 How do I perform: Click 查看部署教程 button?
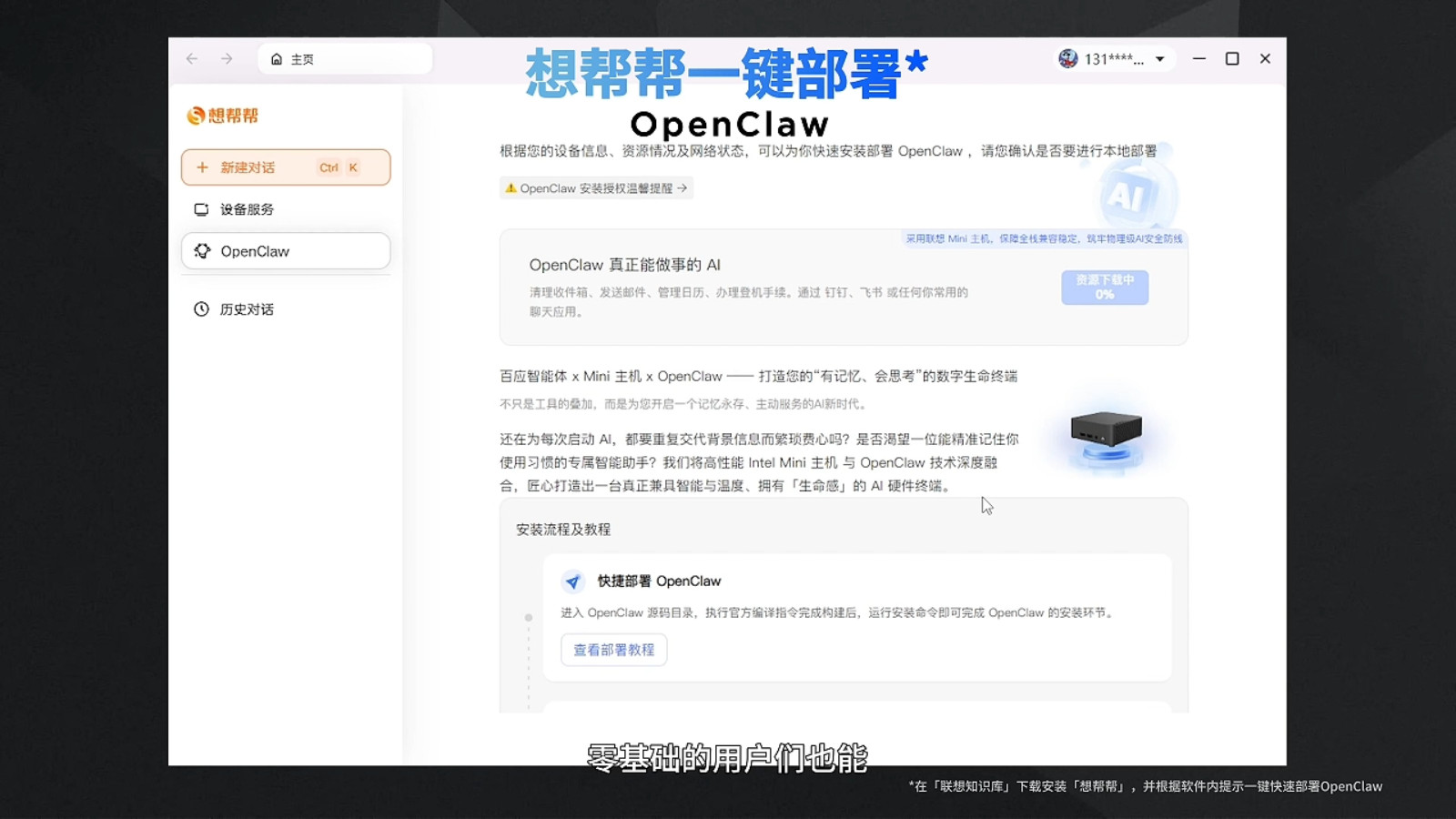(614, 650)
